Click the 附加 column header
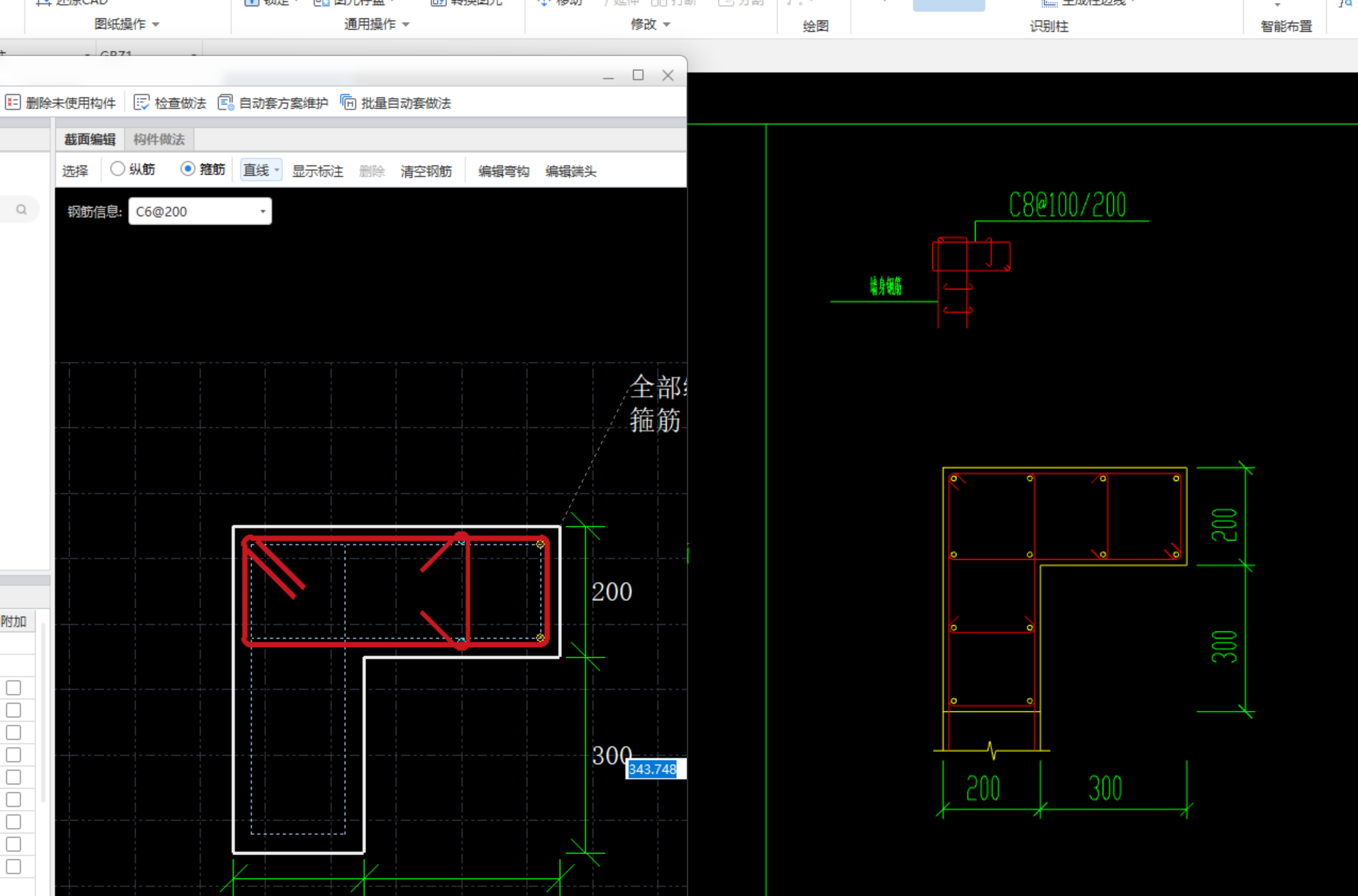Image resolution: width=1358 pixels, height=896 pixels. 13,621
